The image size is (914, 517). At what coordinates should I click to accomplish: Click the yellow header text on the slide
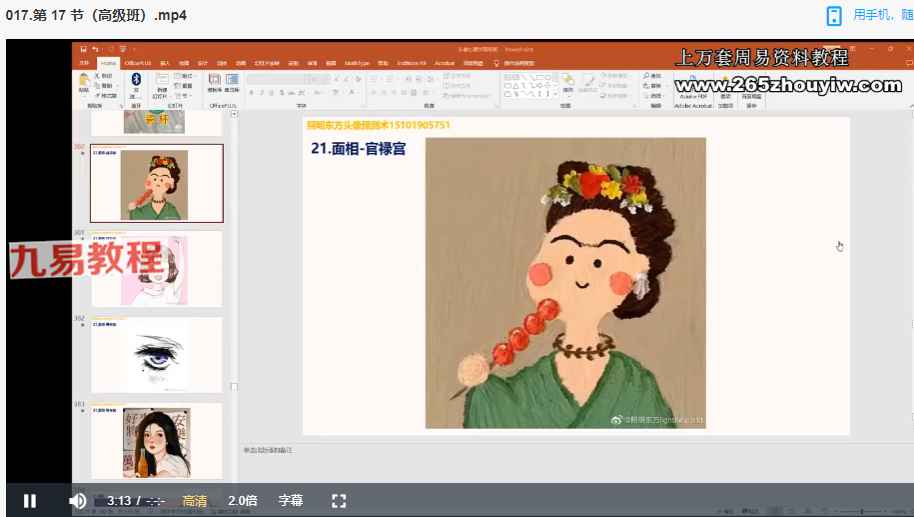click(x=378, y=125)
